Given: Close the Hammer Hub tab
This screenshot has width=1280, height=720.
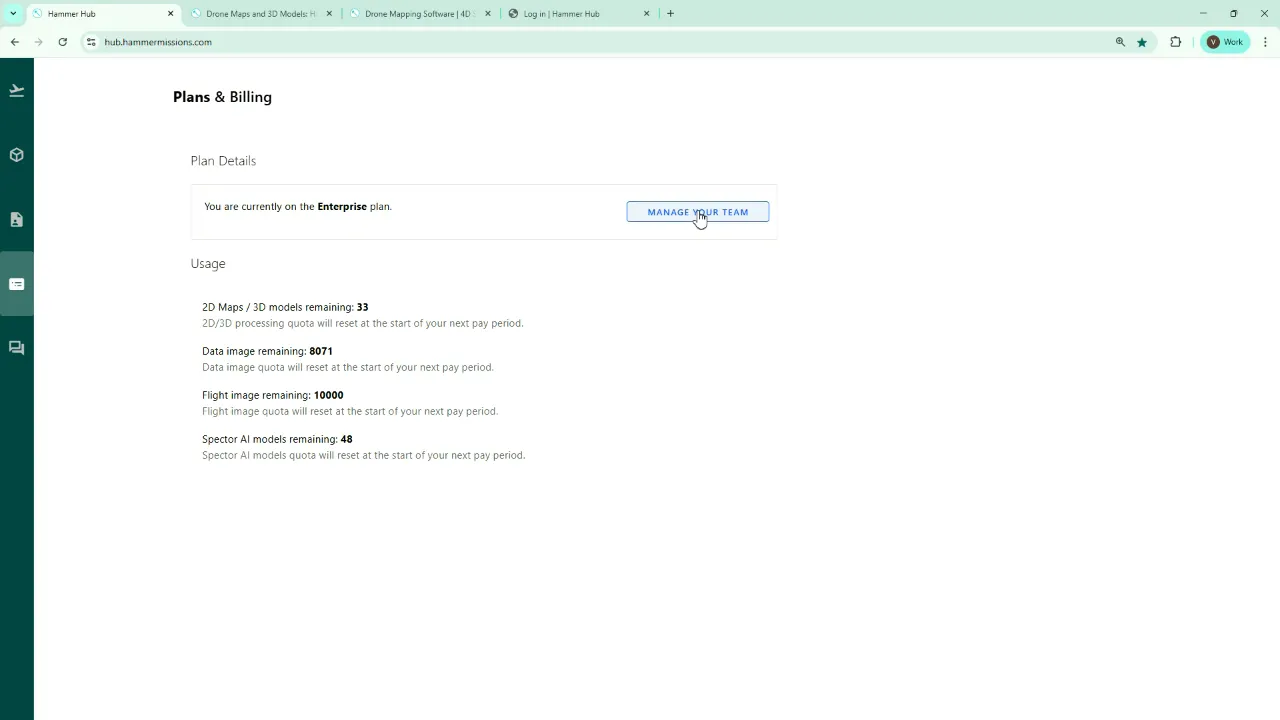Looking at the screenshot, I should point(170,14).
